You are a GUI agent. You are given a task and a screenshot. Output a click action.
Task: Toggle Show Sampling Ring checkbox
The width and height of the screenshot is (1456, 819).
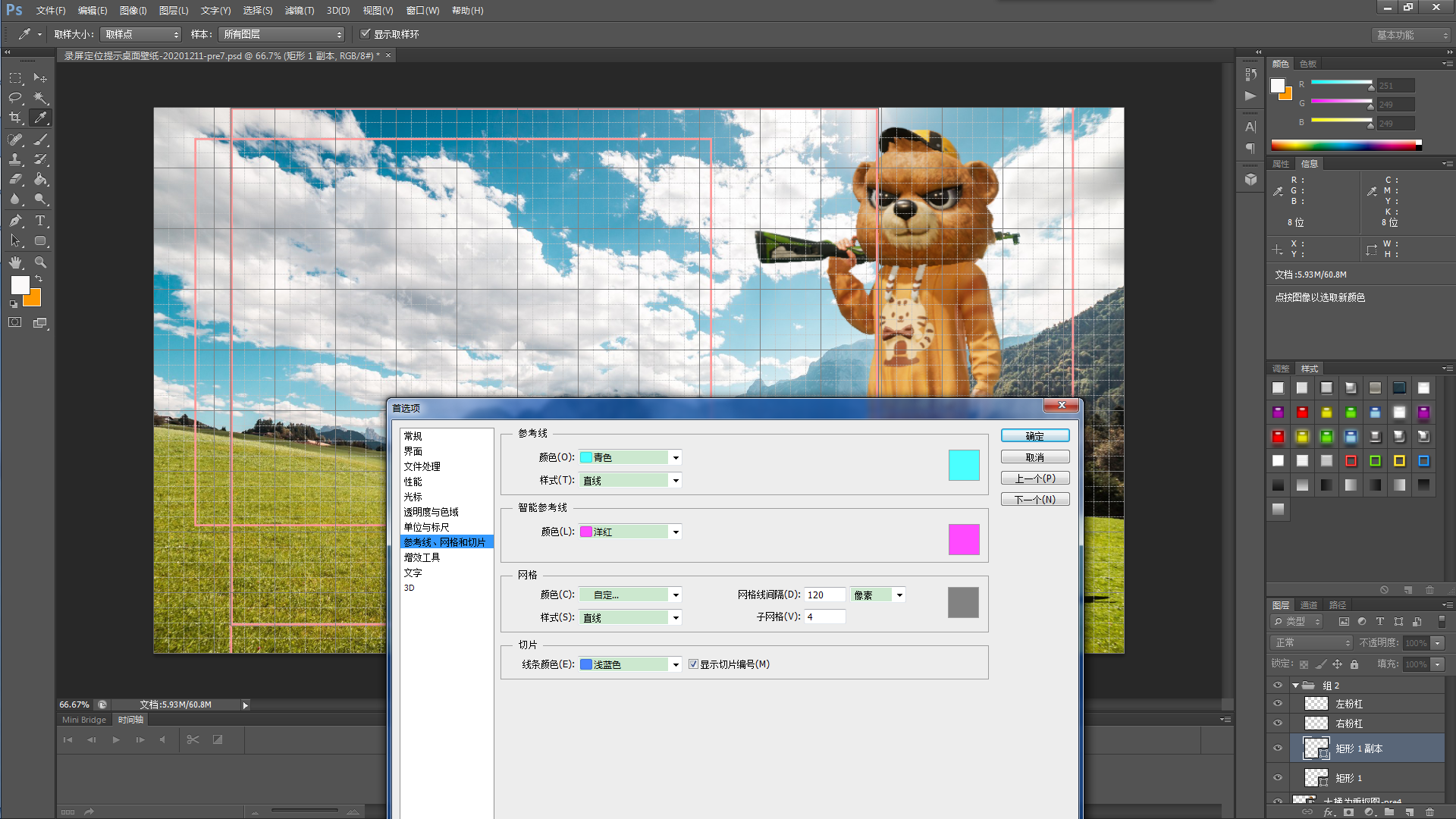pos(366,34)
